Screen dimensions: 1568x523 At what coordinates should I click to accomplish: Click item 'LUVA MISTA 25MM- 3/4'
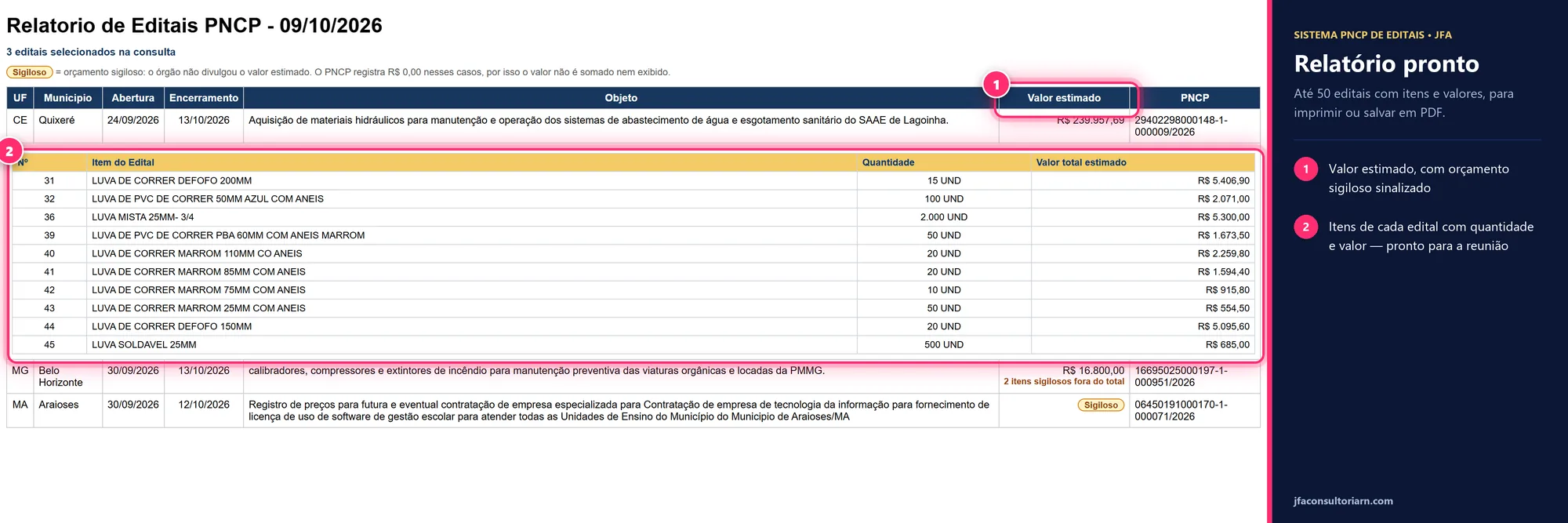pos(143,217)
